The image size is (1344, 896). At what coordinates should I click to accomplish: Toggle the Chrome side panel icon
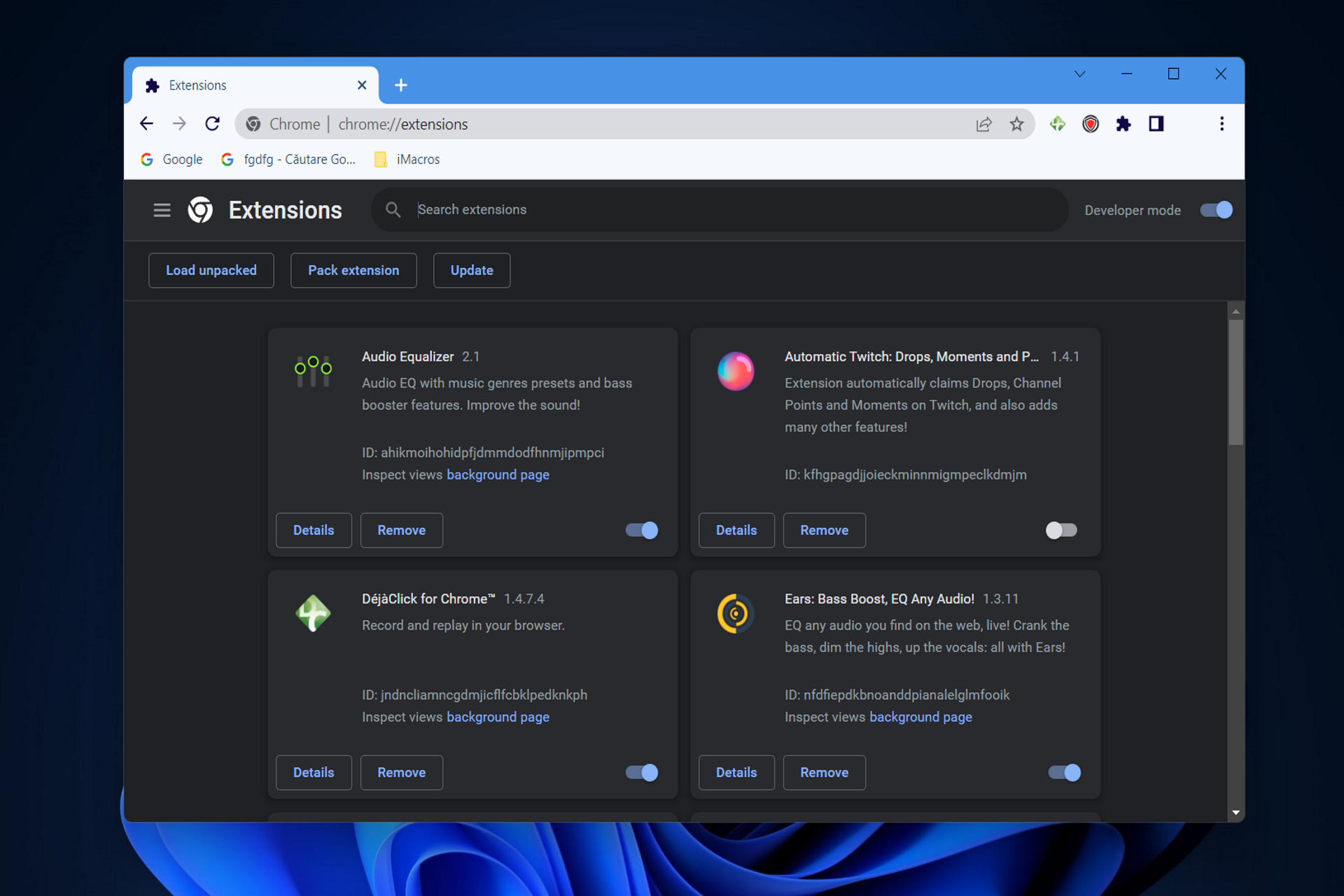pos(1156,124)
